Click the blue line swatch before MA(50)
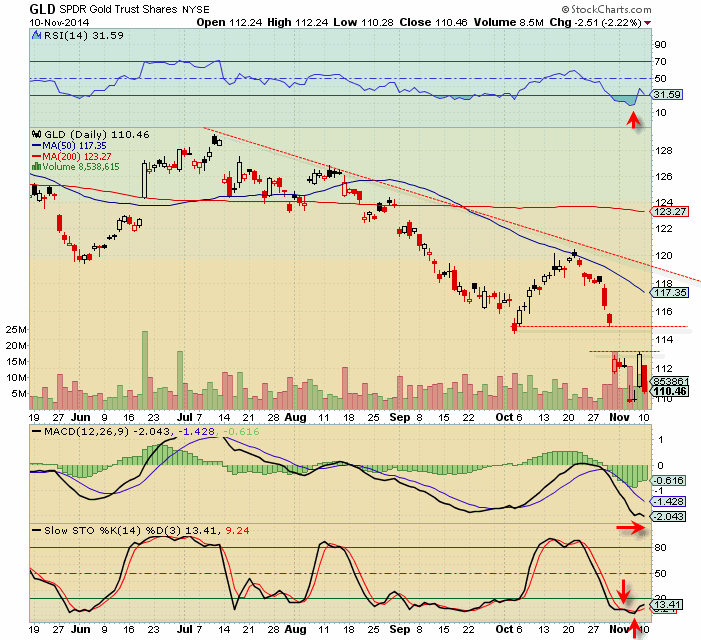701x640 pixels. point(37,146)
